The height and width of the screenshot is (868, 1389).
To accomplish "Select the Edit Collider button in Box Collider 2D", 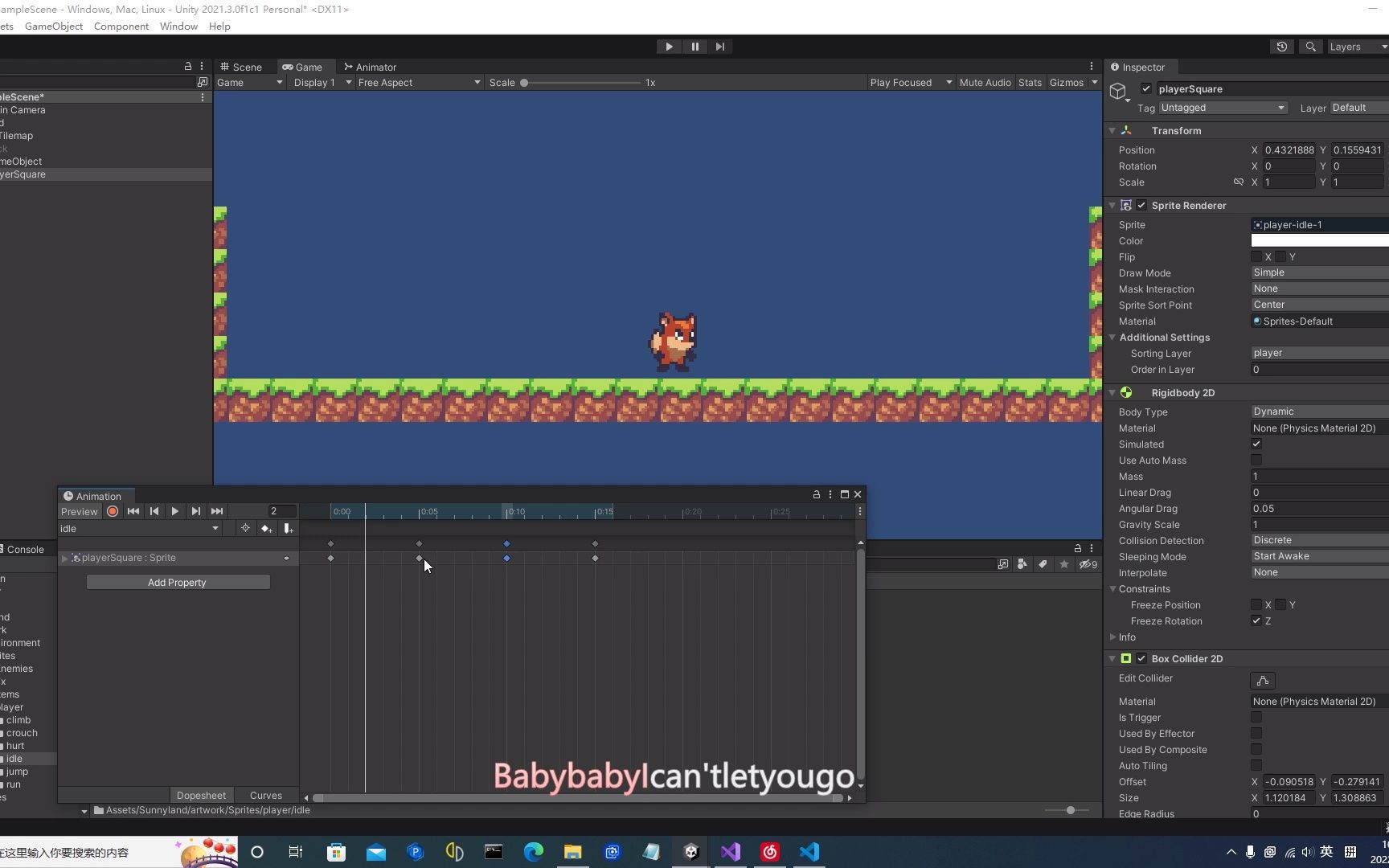I will coord(1262,680).
